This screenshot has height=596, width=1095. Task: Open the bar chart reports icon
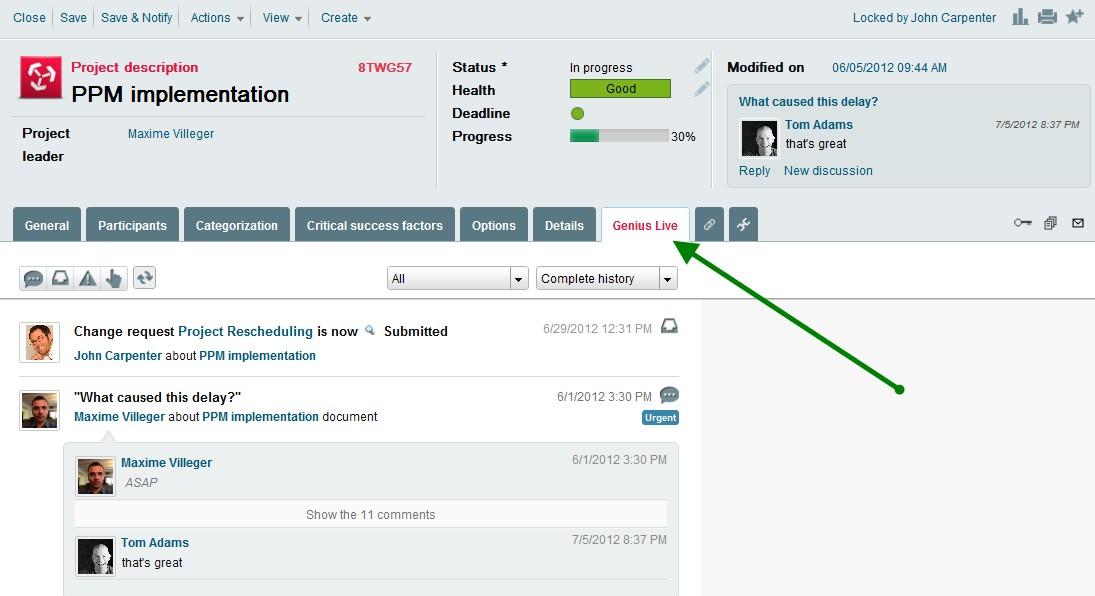(1020, 17)
